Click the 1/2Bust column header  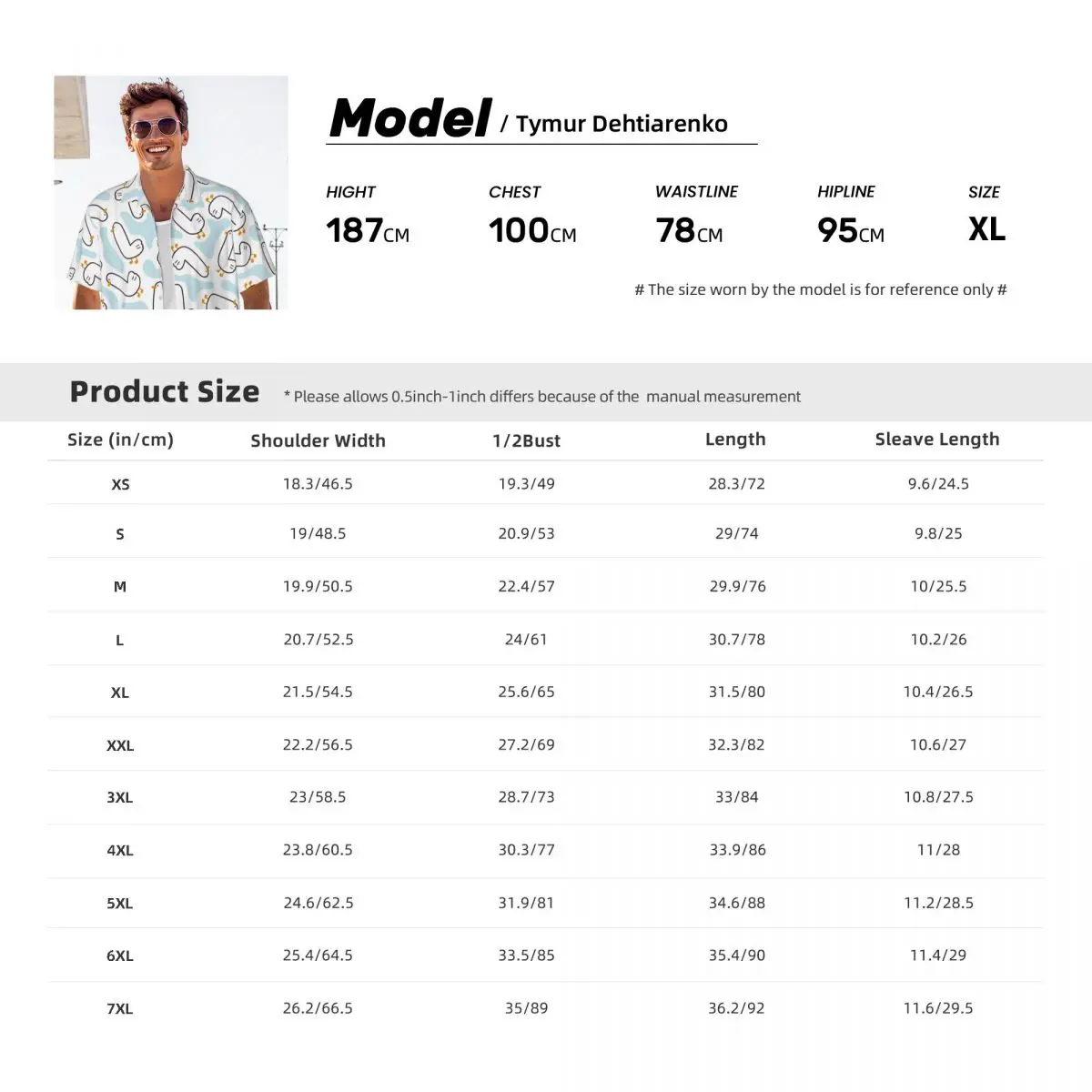(526, 440)
